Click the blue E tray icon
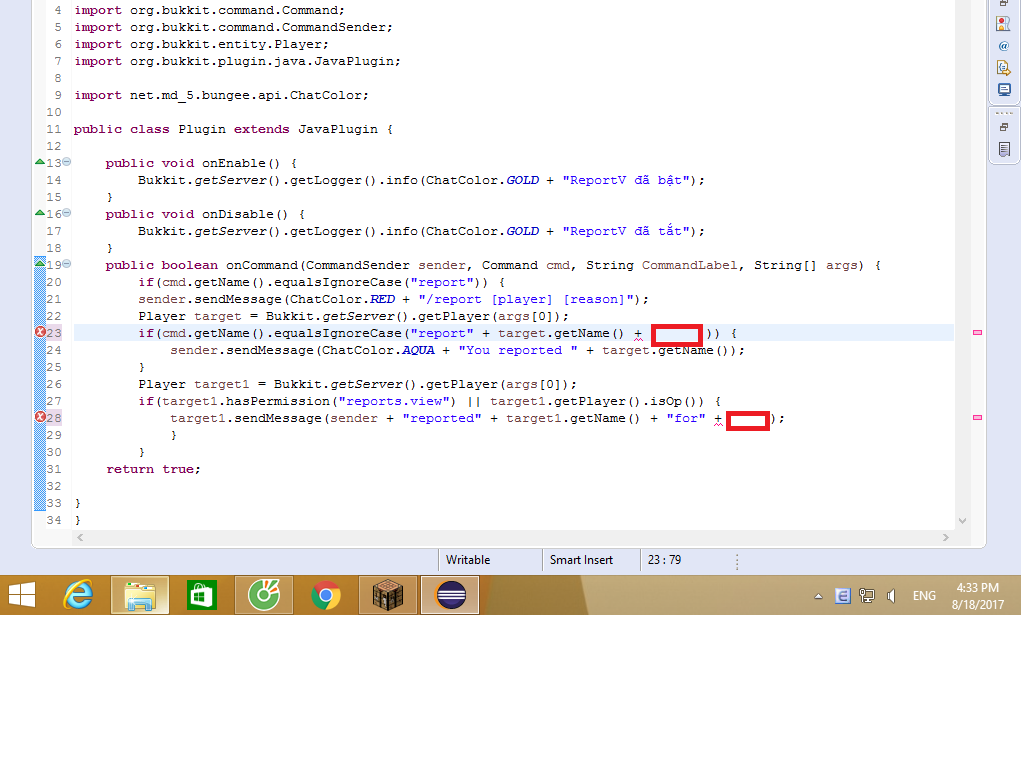The image size is (1024, 768). point(842,596)
